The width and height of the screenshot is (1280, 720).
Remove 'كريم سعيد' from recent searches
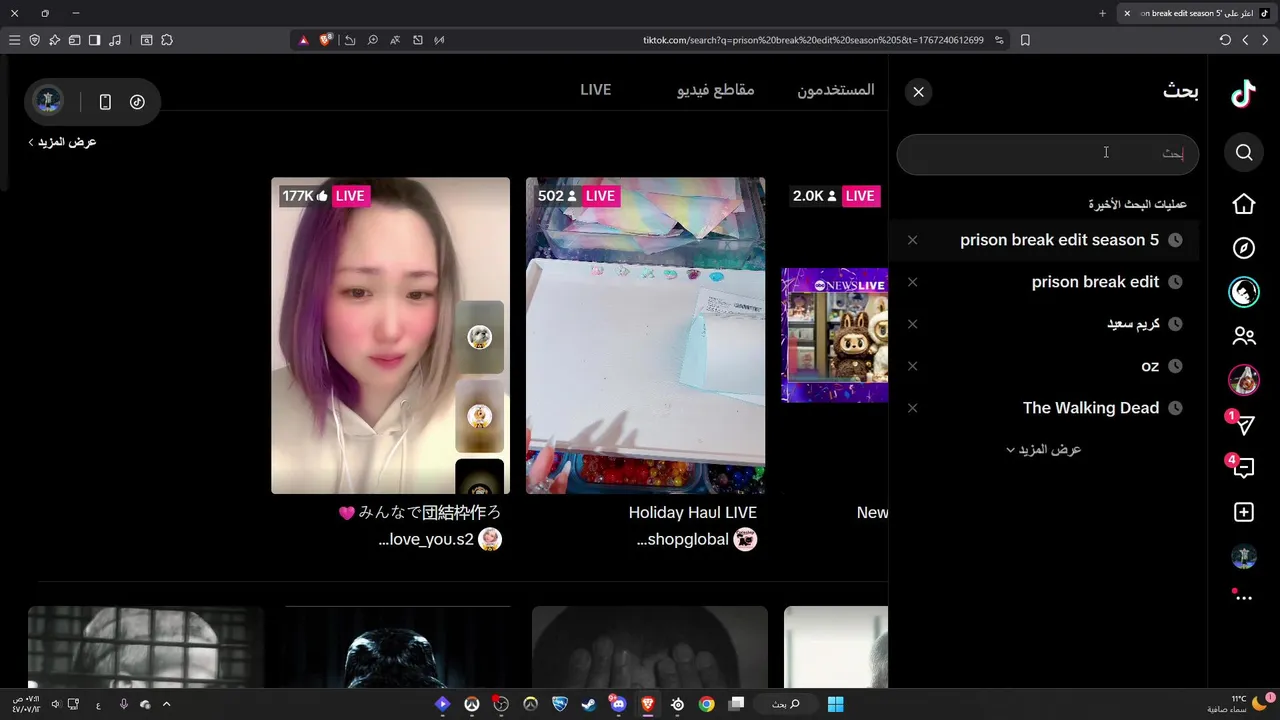pyautogui.click(x=912, y=324)
